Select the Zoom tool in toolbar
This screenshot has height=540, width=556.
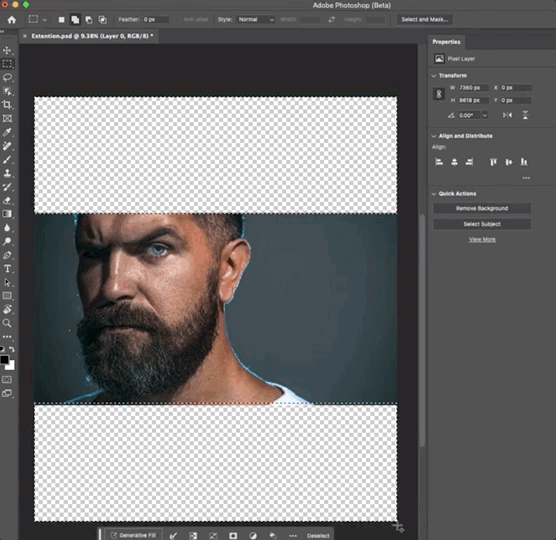click(x=7, y=323)
